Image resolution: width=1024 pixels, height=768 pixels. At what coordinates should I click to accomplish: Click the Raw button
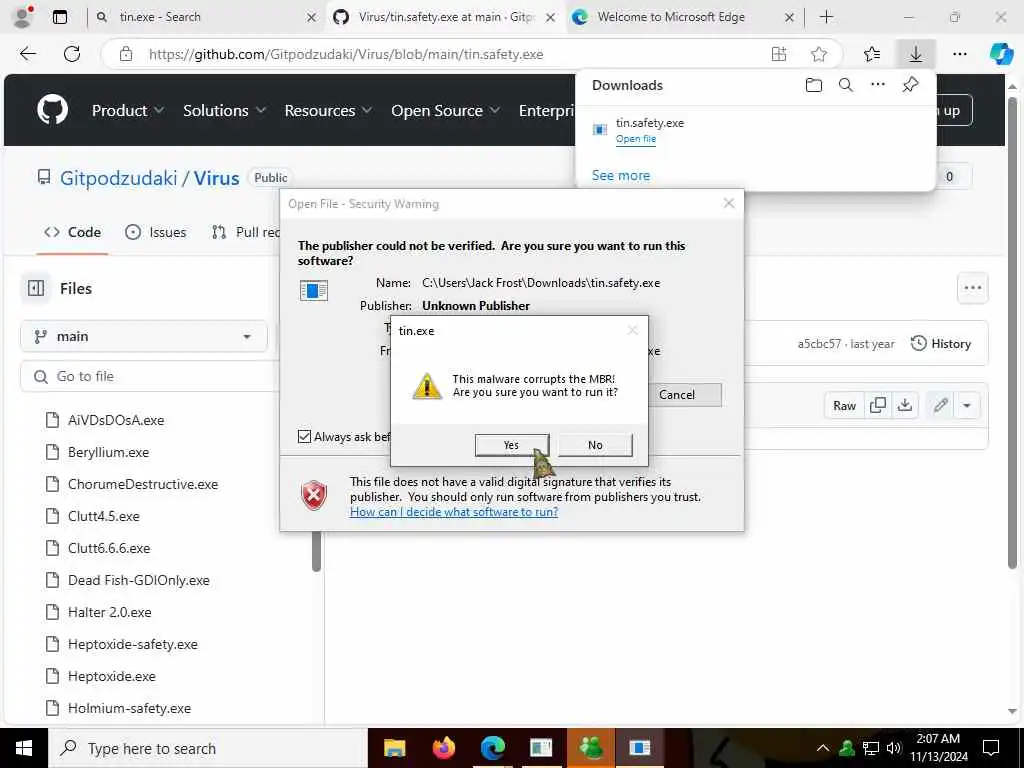pyautogui.click(x=844, y=406)
